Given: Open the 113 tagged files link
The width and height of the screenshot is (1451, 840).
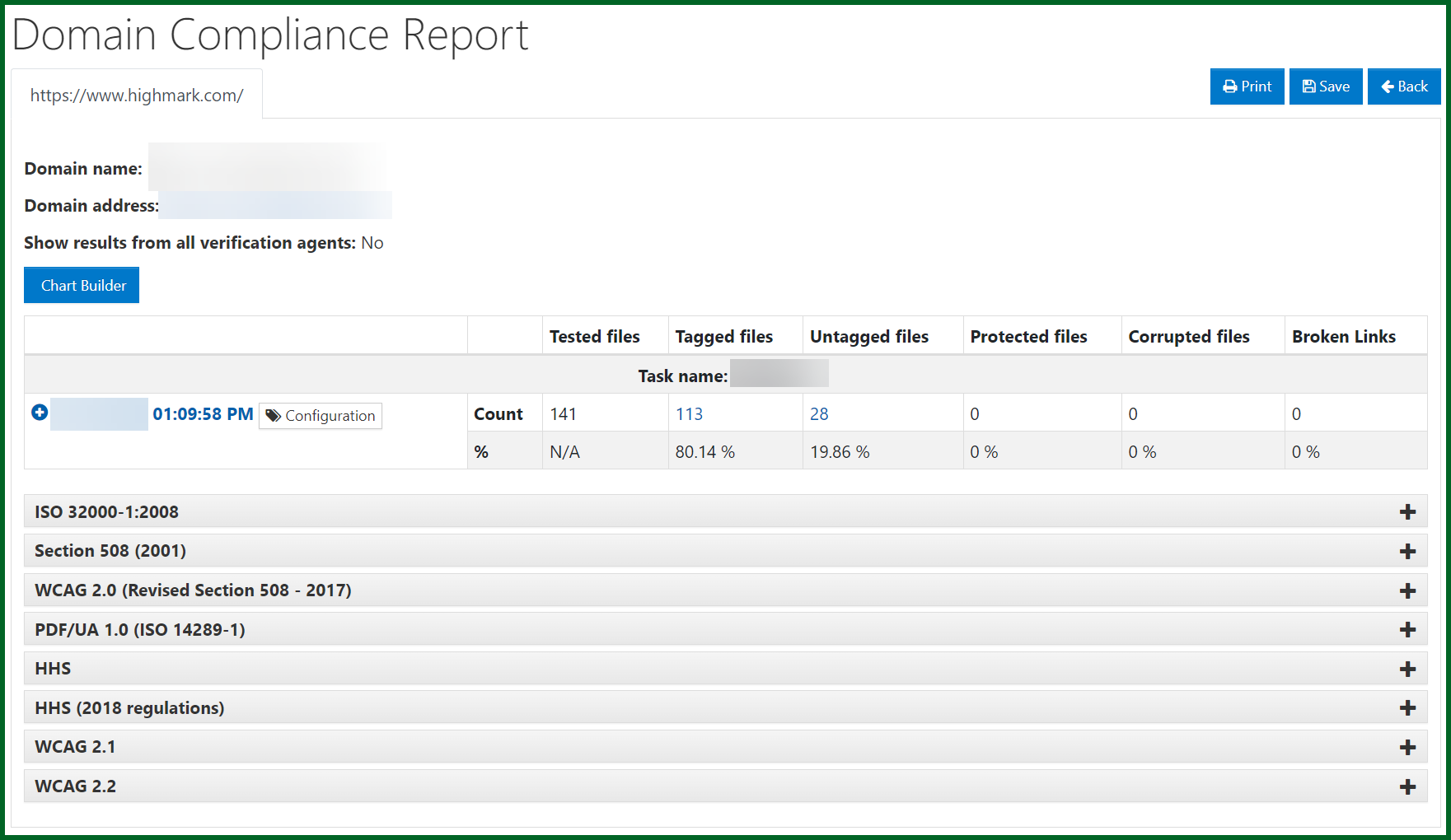Looking at the screenshot, I should click(x=689, y=414).
